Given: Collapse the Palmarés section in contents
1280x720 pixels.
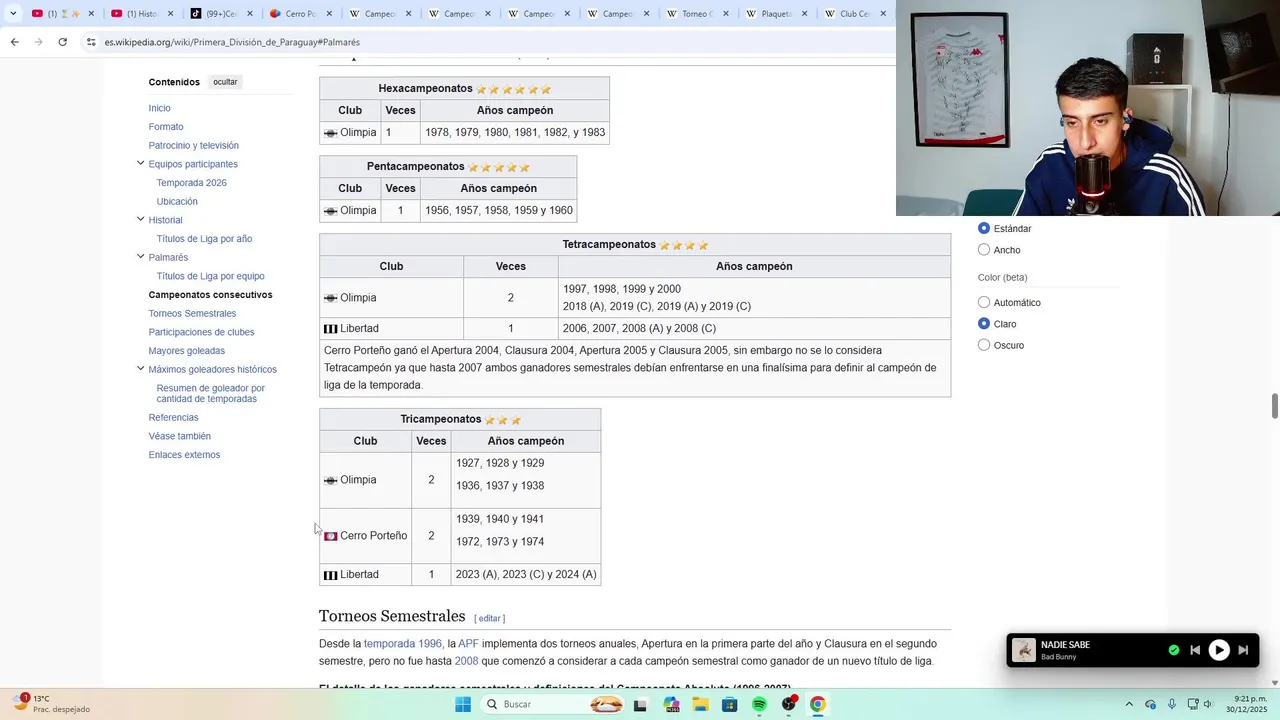Looking at the screenshot, I should pyautogui.click(x=140, y=256).
